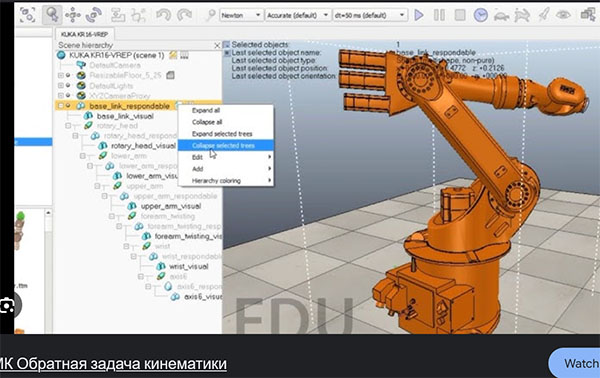The height and width of the screenshot is (378, 600).
Task: Toggle visualization eye icon in toolbar
Action: pyautogui.click(x=563, y=15)
